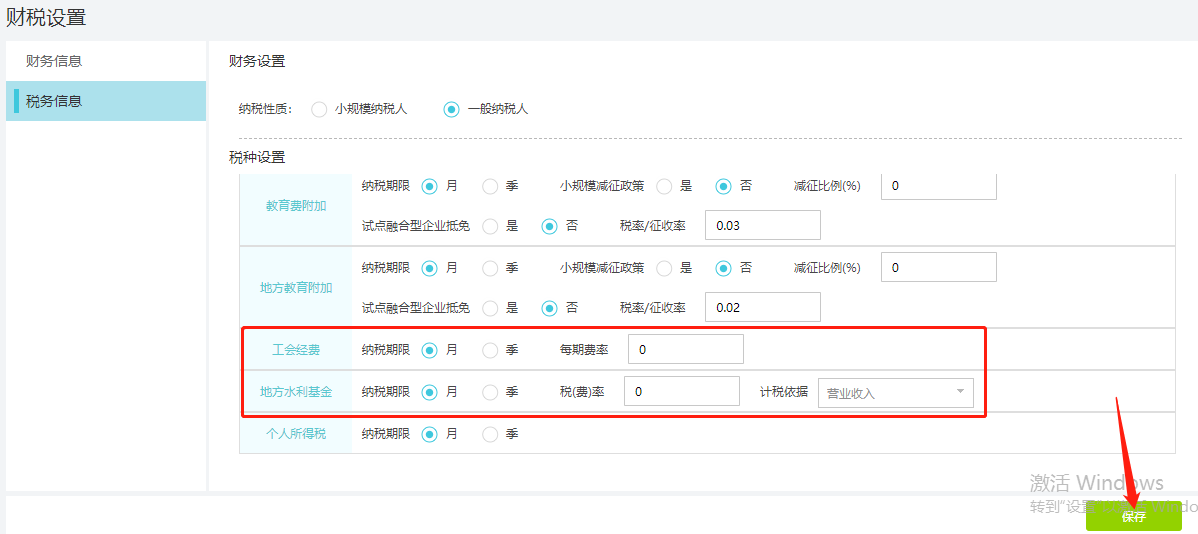Click 教育费附加 减征比例 input field
The height and width of the screenshot is (534, 1198).
[938, 186]
